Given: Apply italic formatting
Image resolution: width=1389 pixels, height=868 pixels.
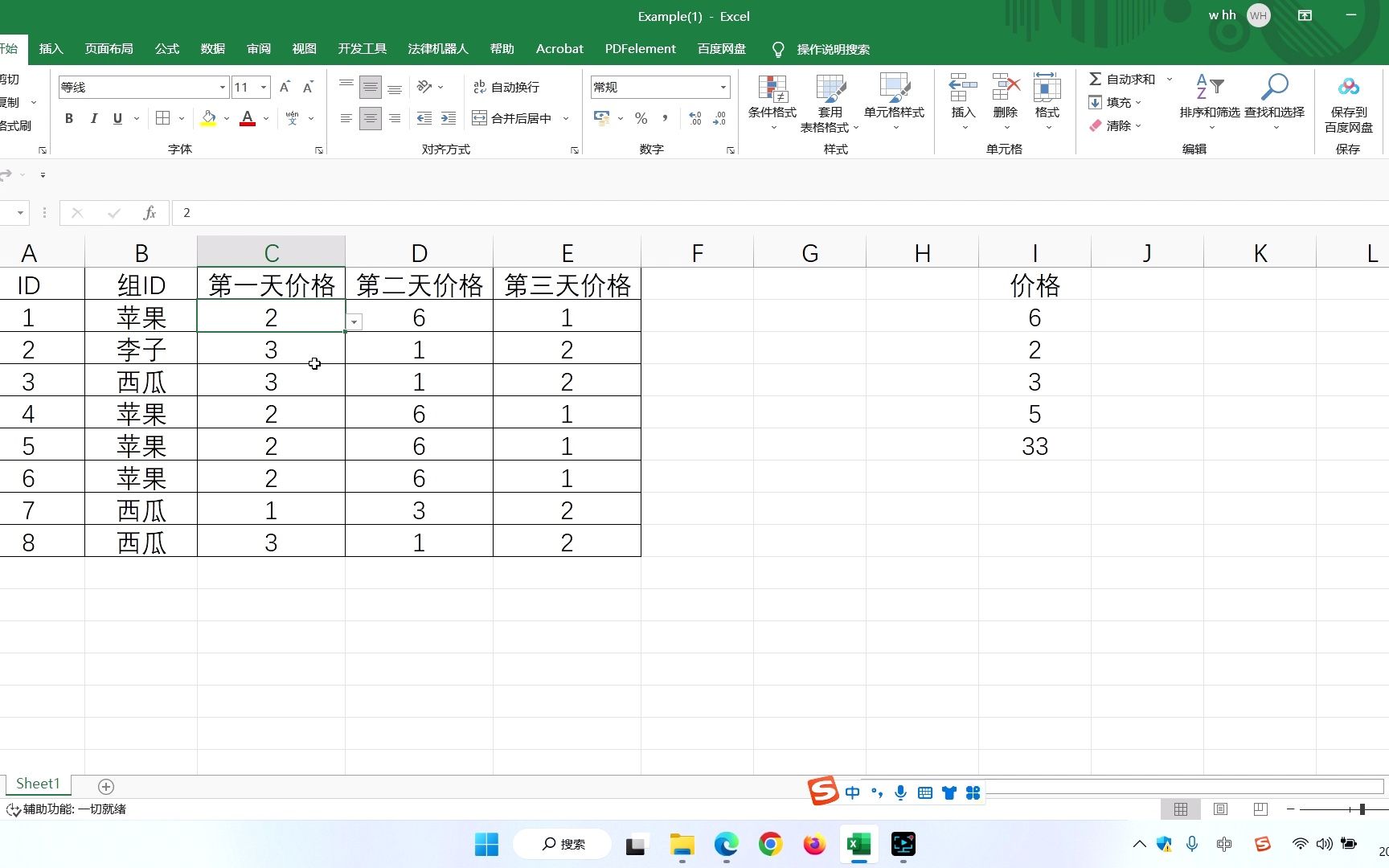Looking at the screenshot, I should [93, 118].
